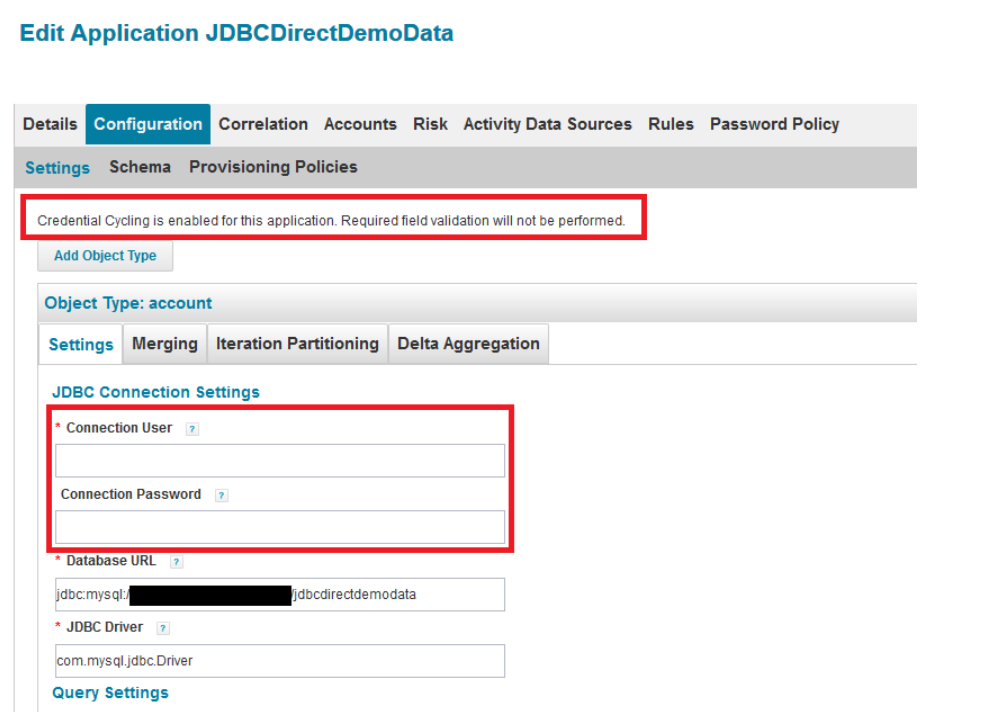Select the Activity Data Sources tab
The height and width of the screenshot is (712, 992).
pyautogui.click(x=547, y=124)
